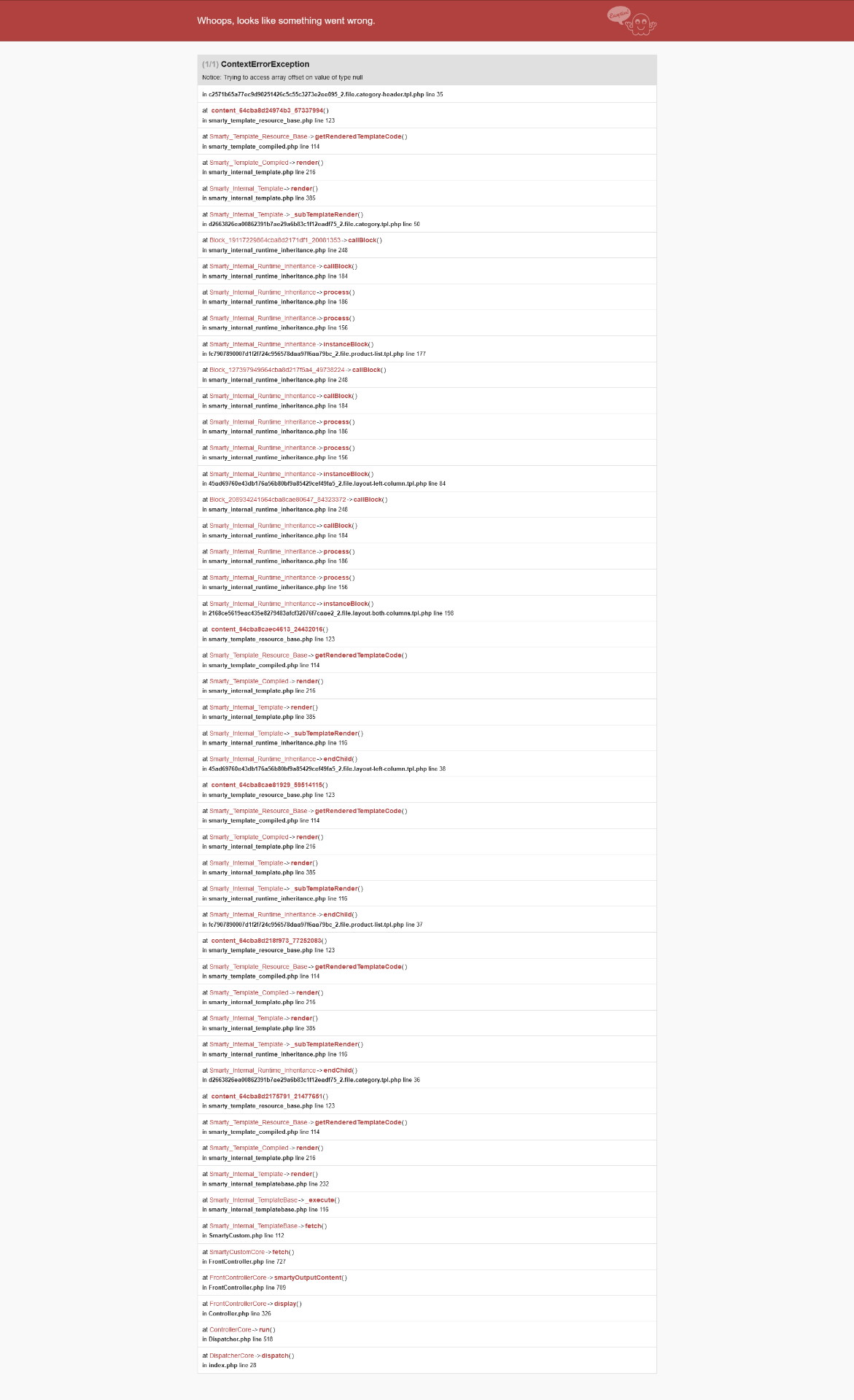
Task: Click the ContextErrorException heading
Action: coord(265,64)
